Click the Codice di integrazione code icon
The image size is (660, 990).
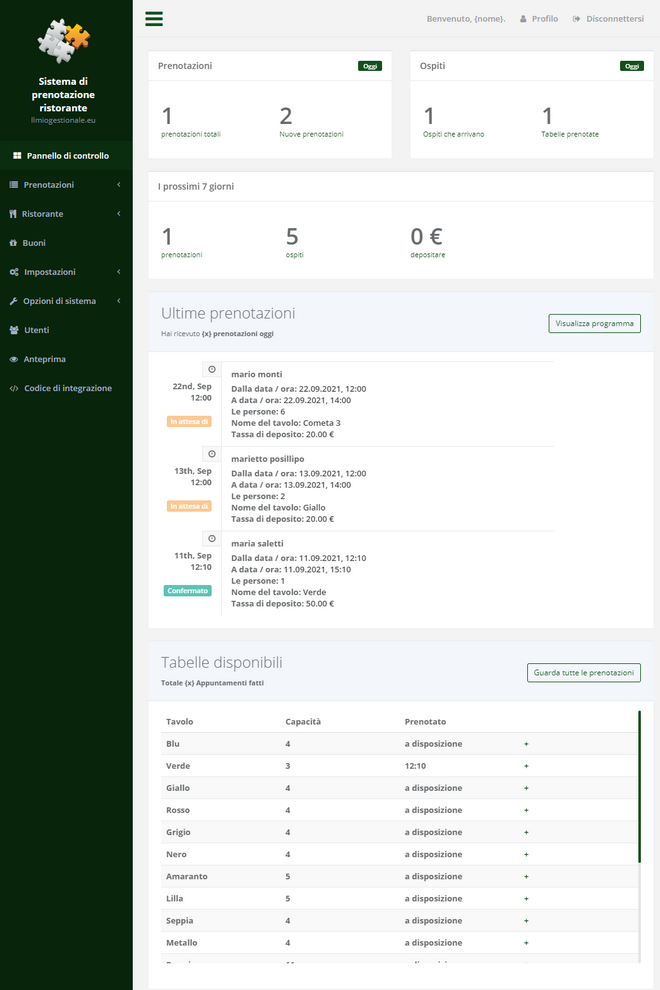(14, 388)
